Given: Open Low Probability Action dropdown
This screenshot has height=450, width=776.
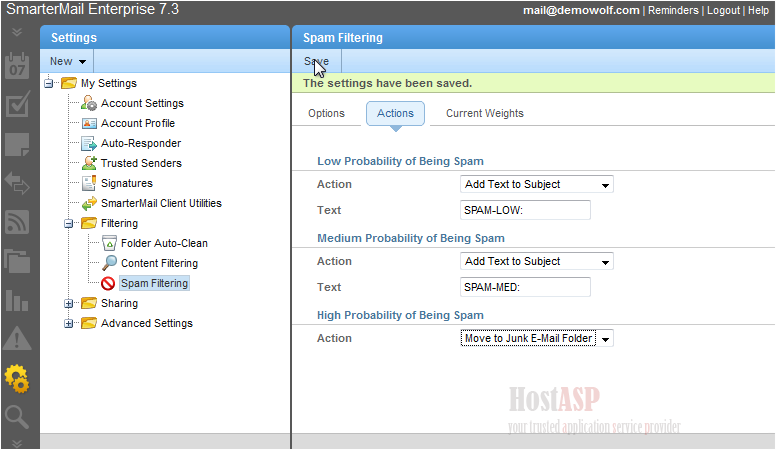Looking at the screenshot, I should tap(536, 184).
